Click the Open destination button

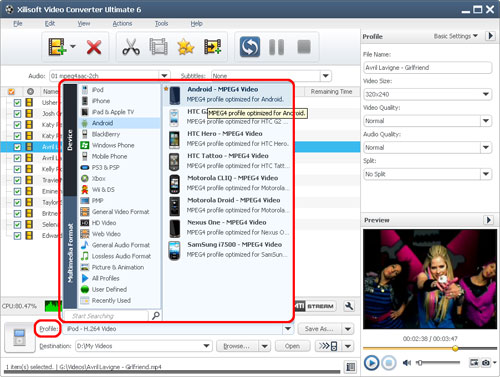(292, 346)
